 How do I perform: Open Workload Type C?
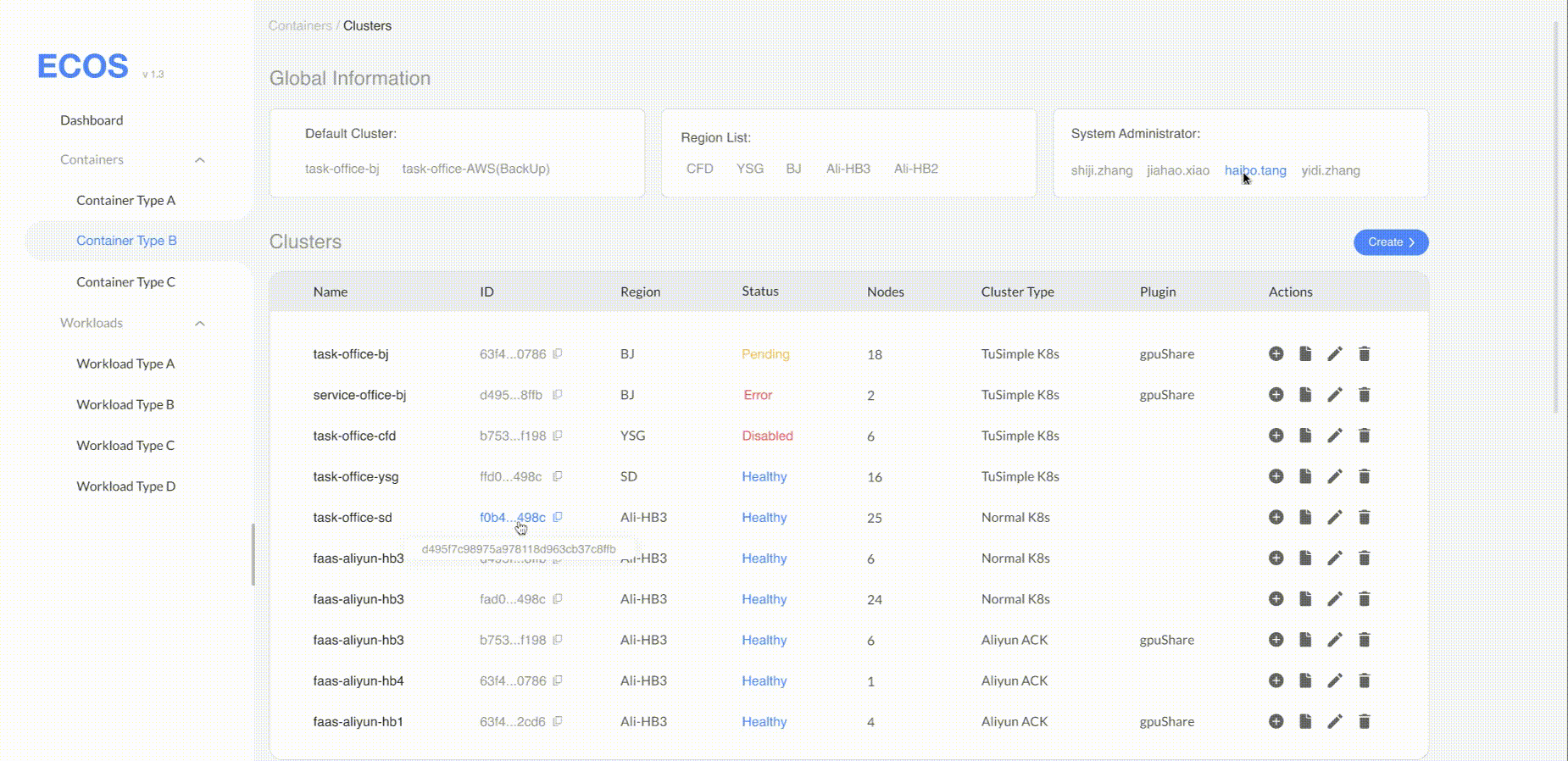click(125, 445)
